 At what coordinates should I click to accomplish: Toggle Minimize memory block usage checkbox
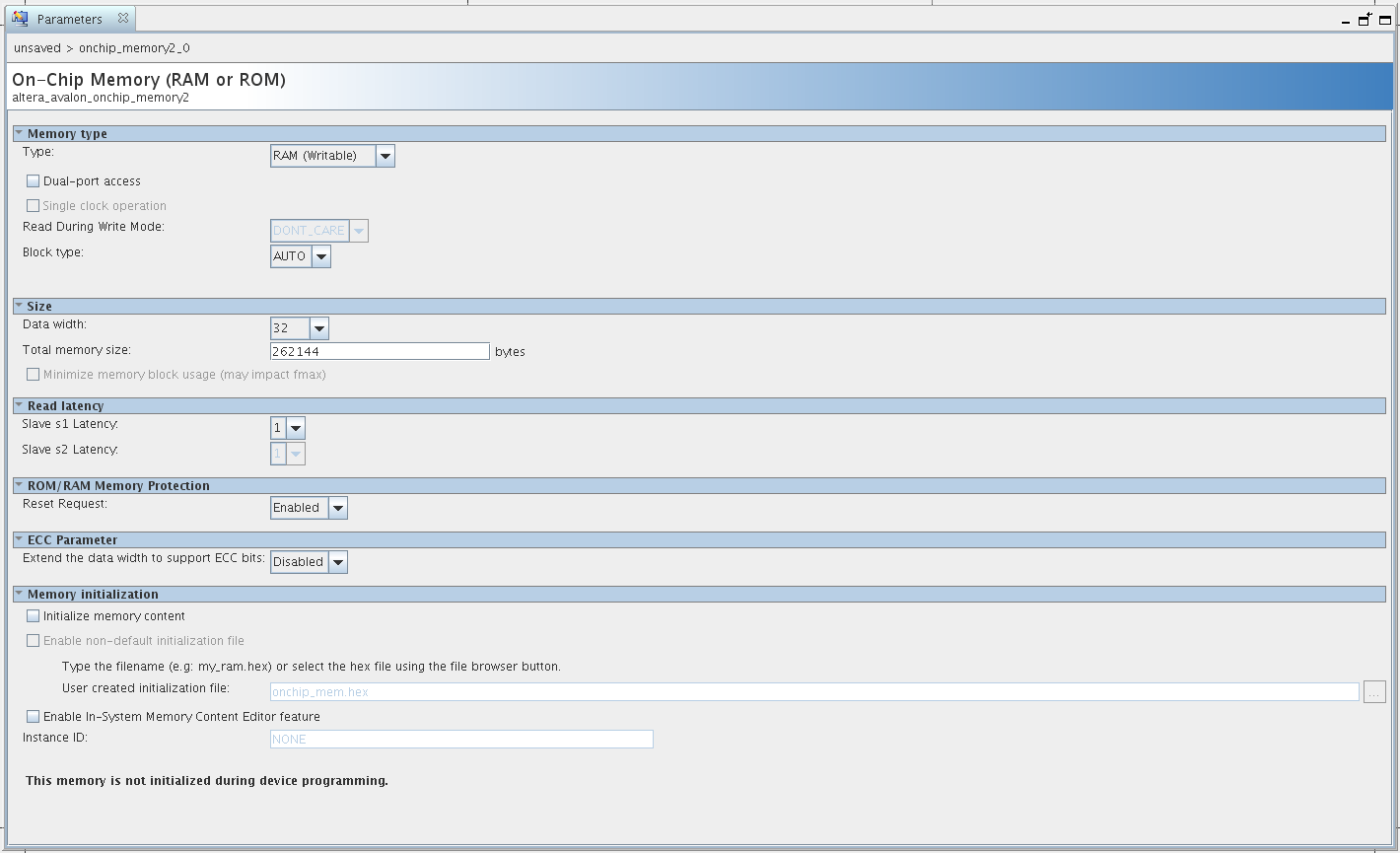tap(34, 375)
